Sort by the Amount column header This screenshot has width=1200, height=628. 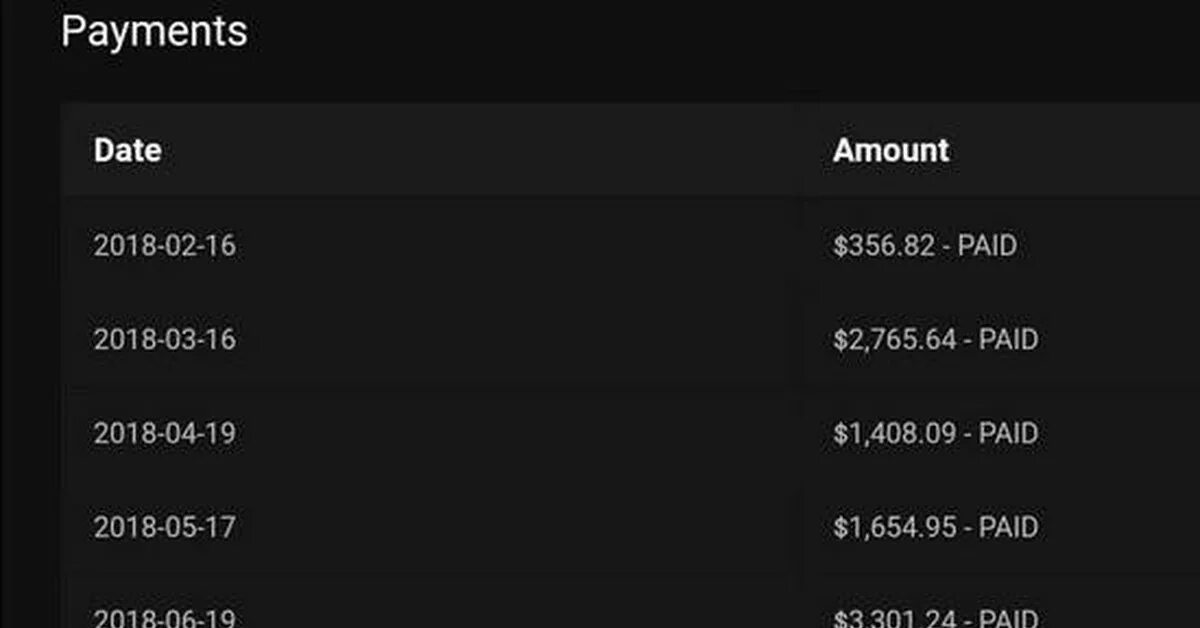coord(890,151)
